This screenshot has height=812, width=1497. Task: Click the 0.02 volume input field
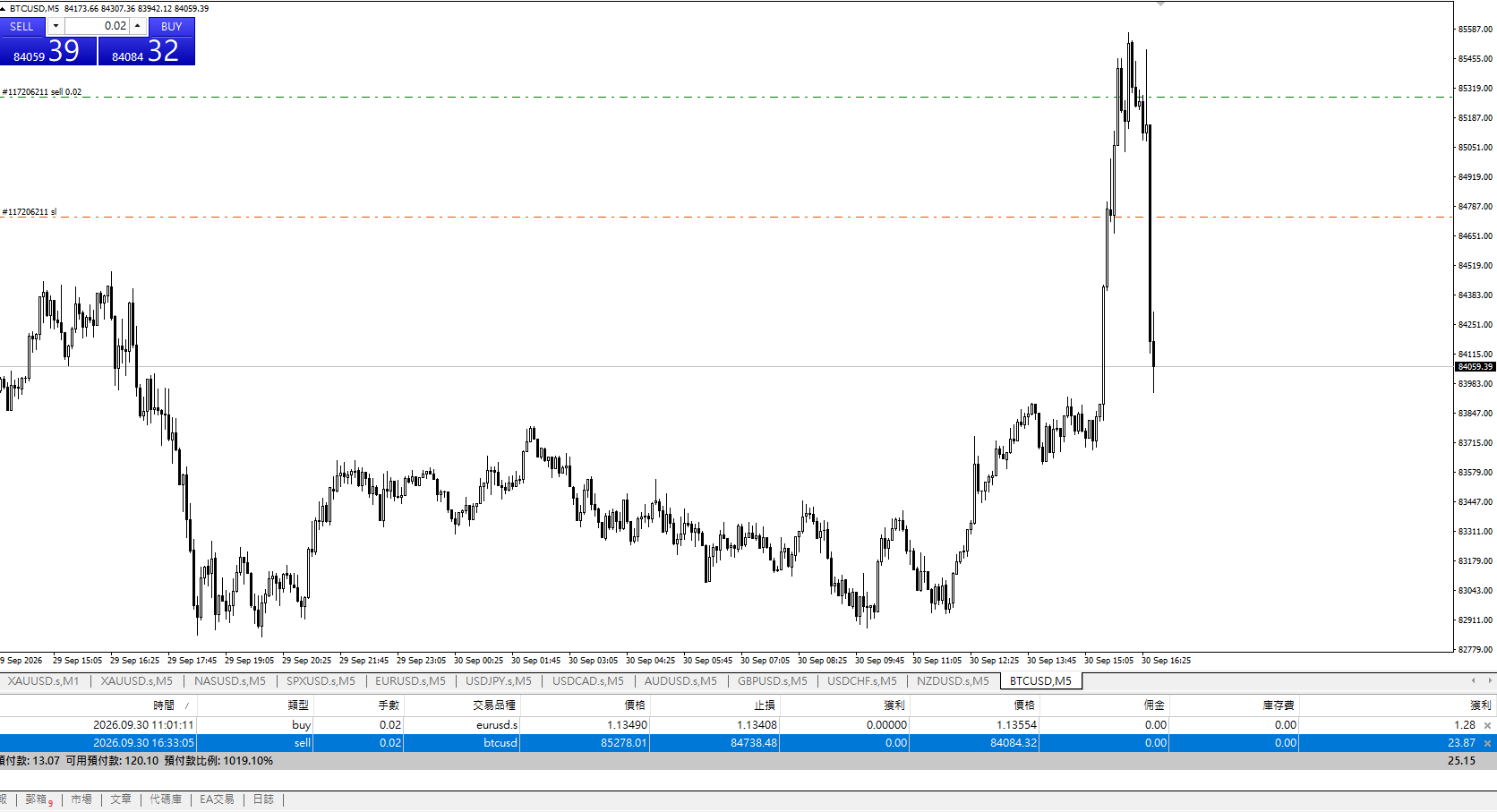[97, 26]
